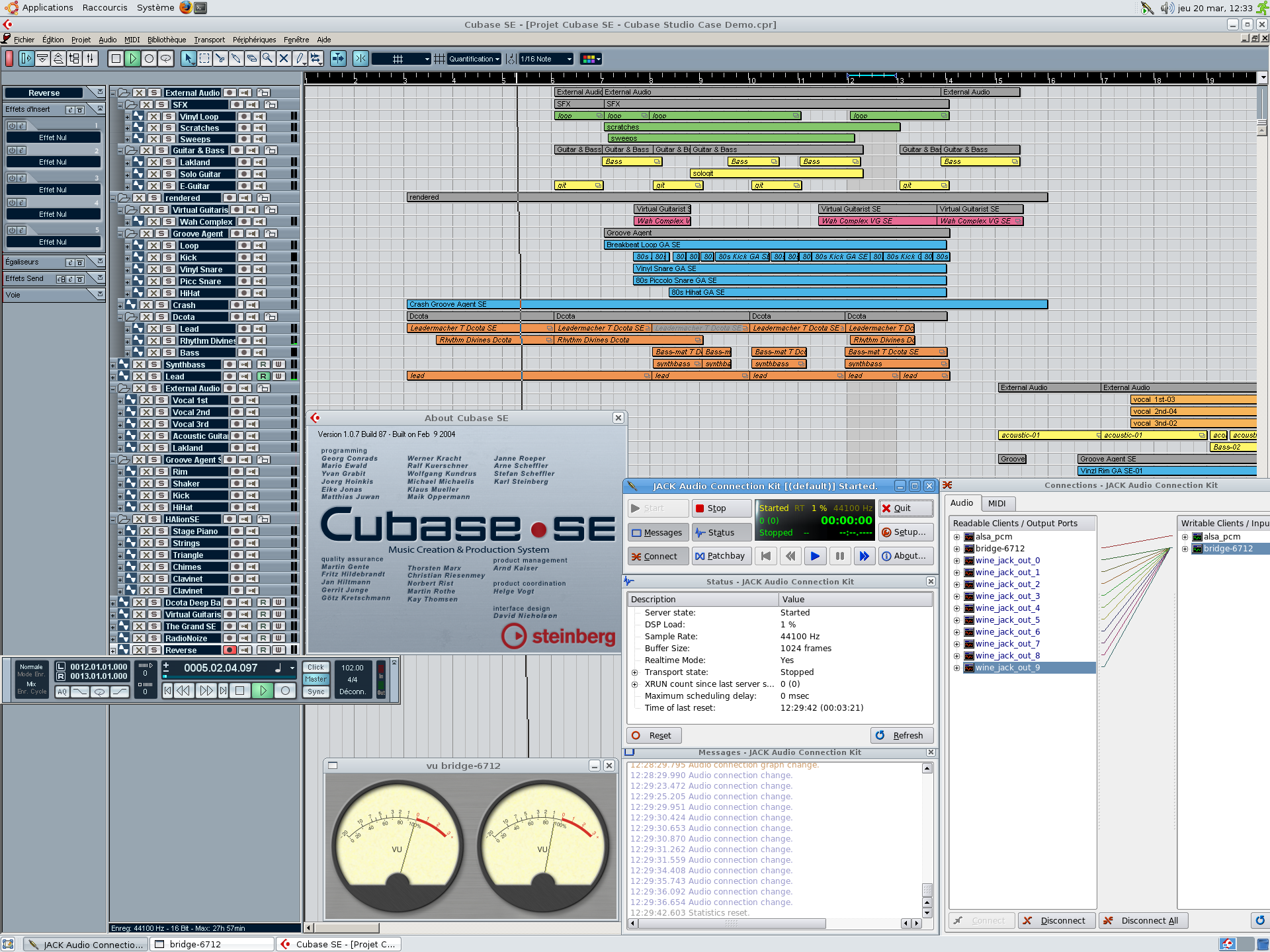Open the Transport menu

(x=209, y=40)
